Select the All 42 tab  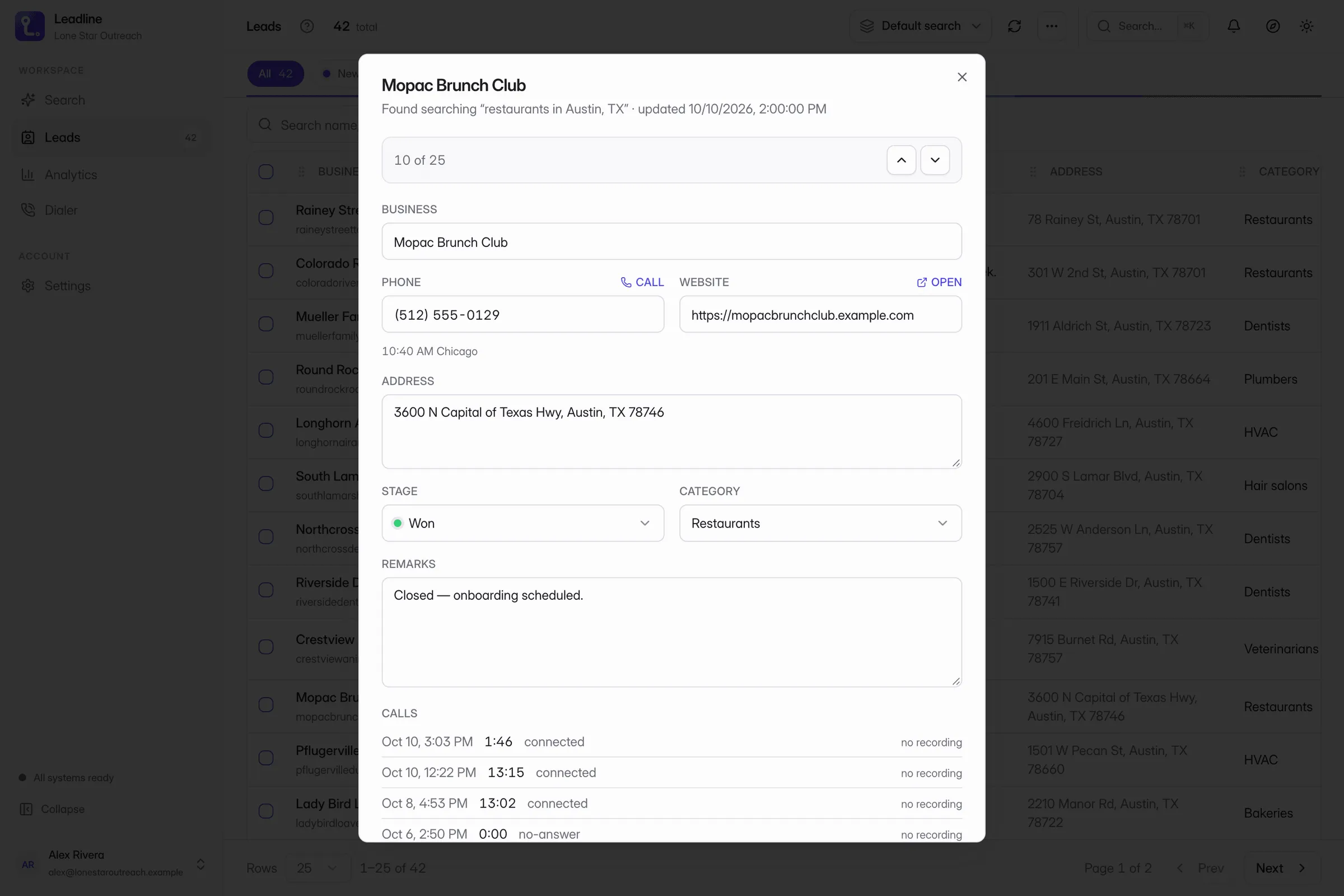coord(276,74)
